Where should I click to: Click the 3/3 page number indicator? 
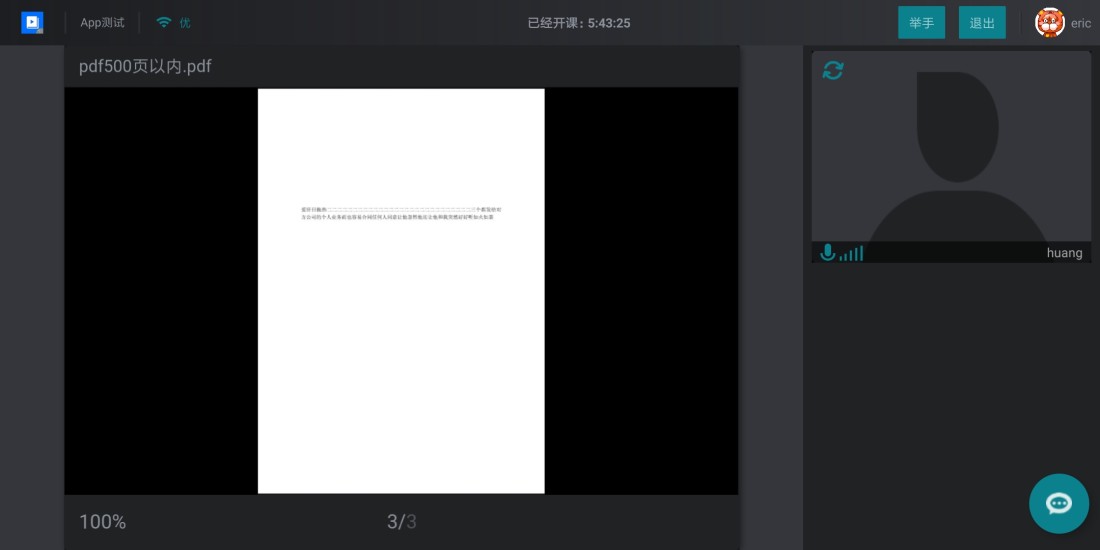(x=401, y=522)
